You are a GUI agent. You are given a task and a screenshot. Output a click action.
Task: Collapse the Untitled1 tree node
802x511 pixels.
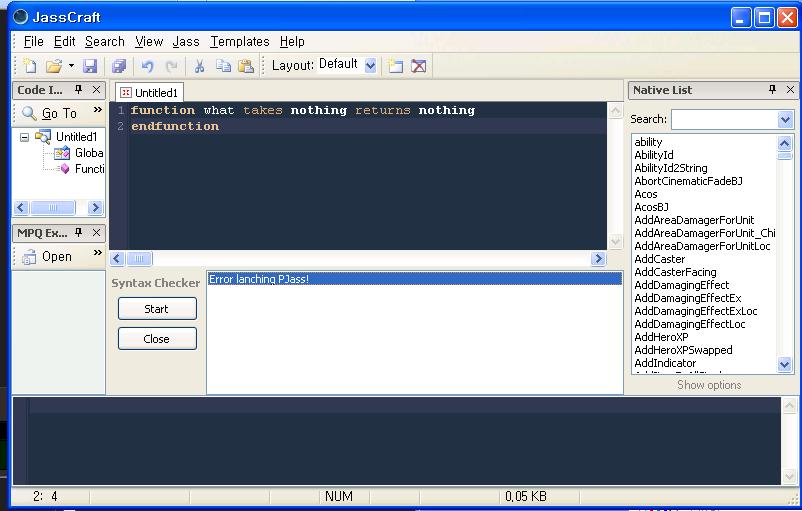[x=24, y=137]
